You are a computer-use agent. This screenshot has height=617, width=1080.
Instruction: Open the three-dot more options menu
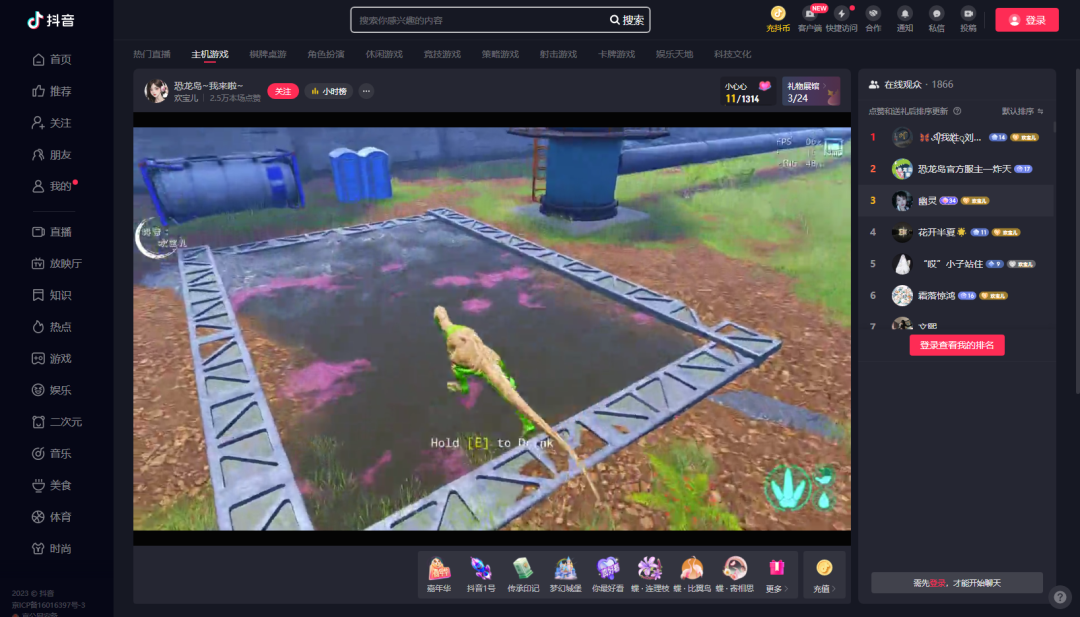(x=366, y=91)
